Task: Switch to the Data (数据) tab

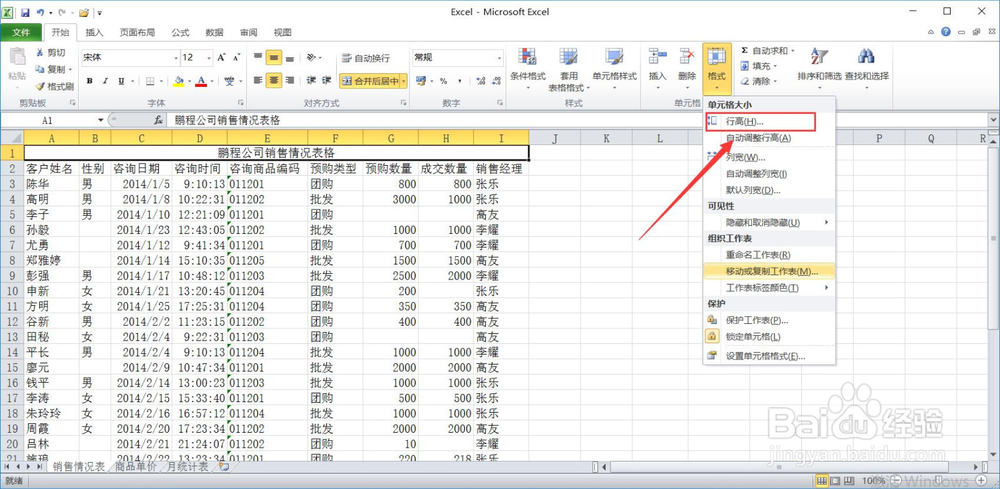Action: (214, 33)
